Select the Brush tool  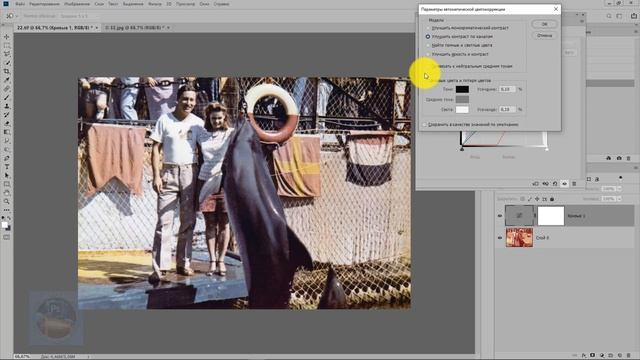click(x=7, y=98)
